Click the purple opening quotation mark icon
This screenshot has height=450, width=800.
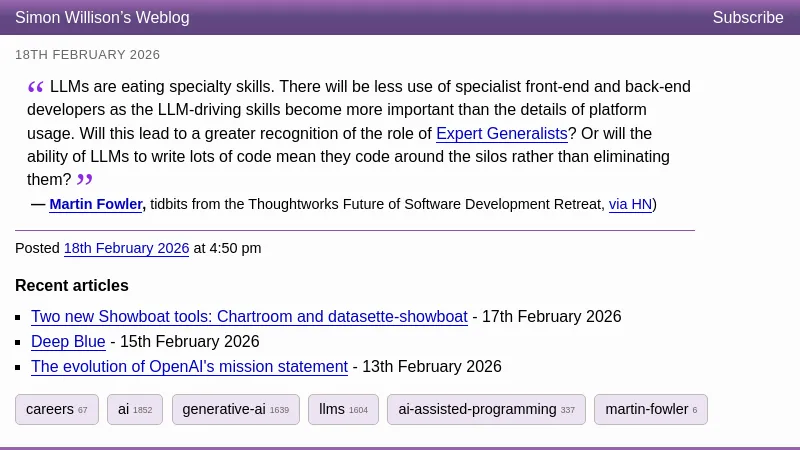36,88
